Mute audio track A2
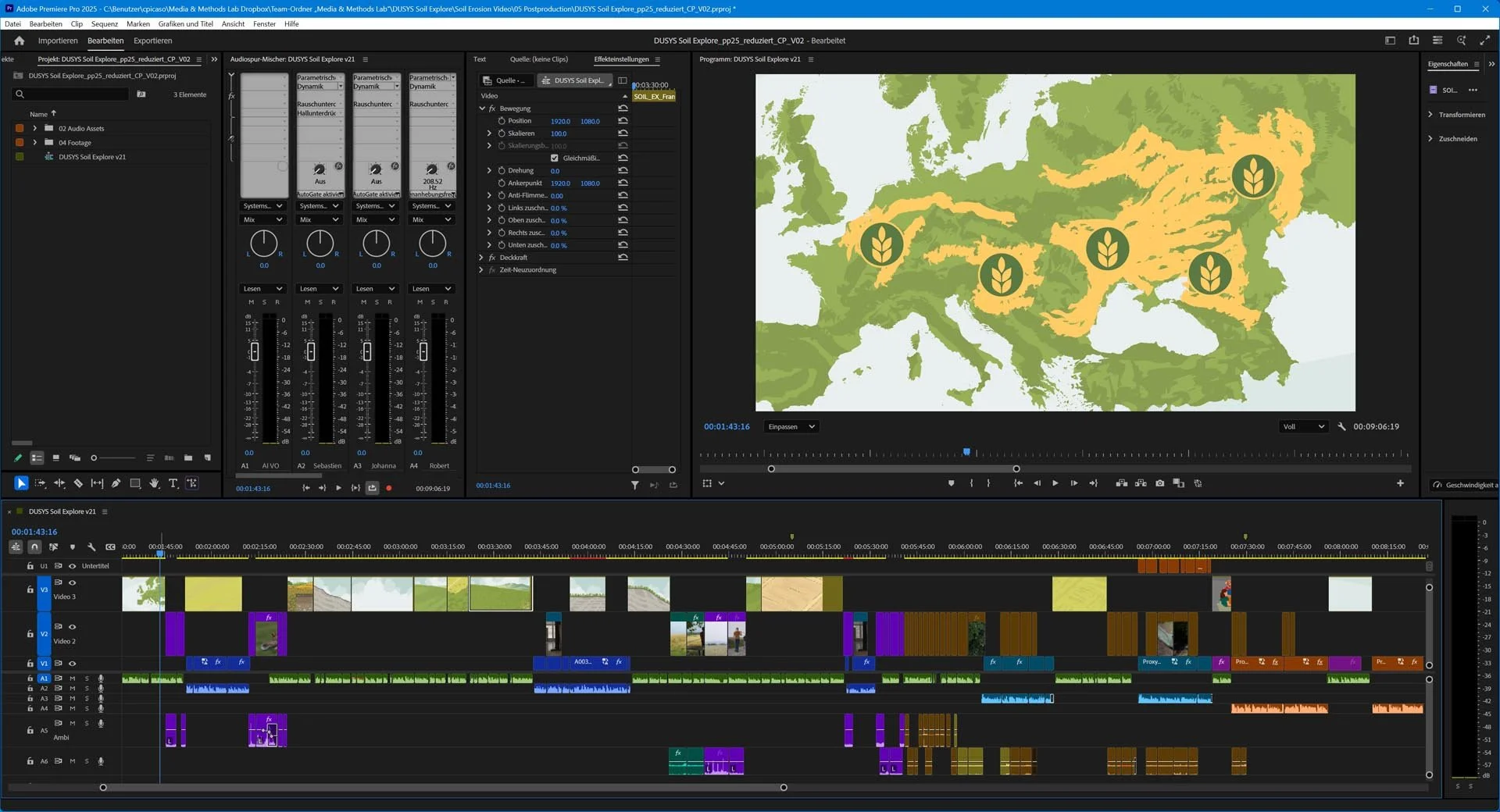 pos(73,689)
